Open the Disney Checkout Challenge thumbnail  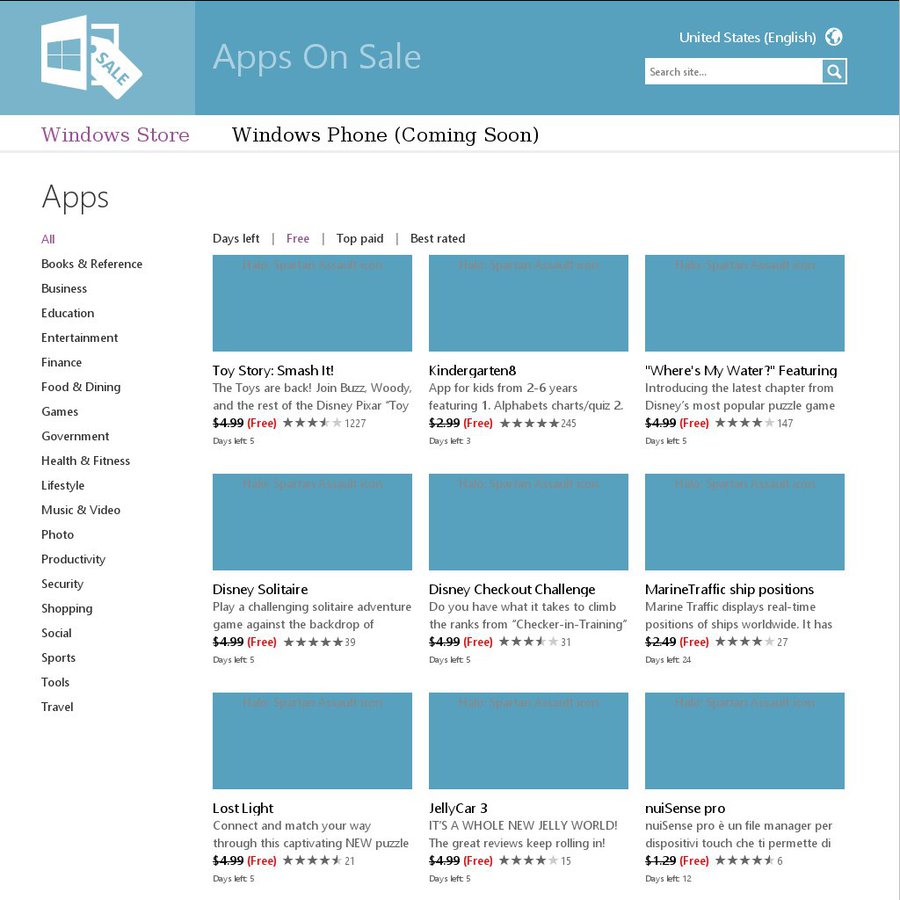click(529, 522)
